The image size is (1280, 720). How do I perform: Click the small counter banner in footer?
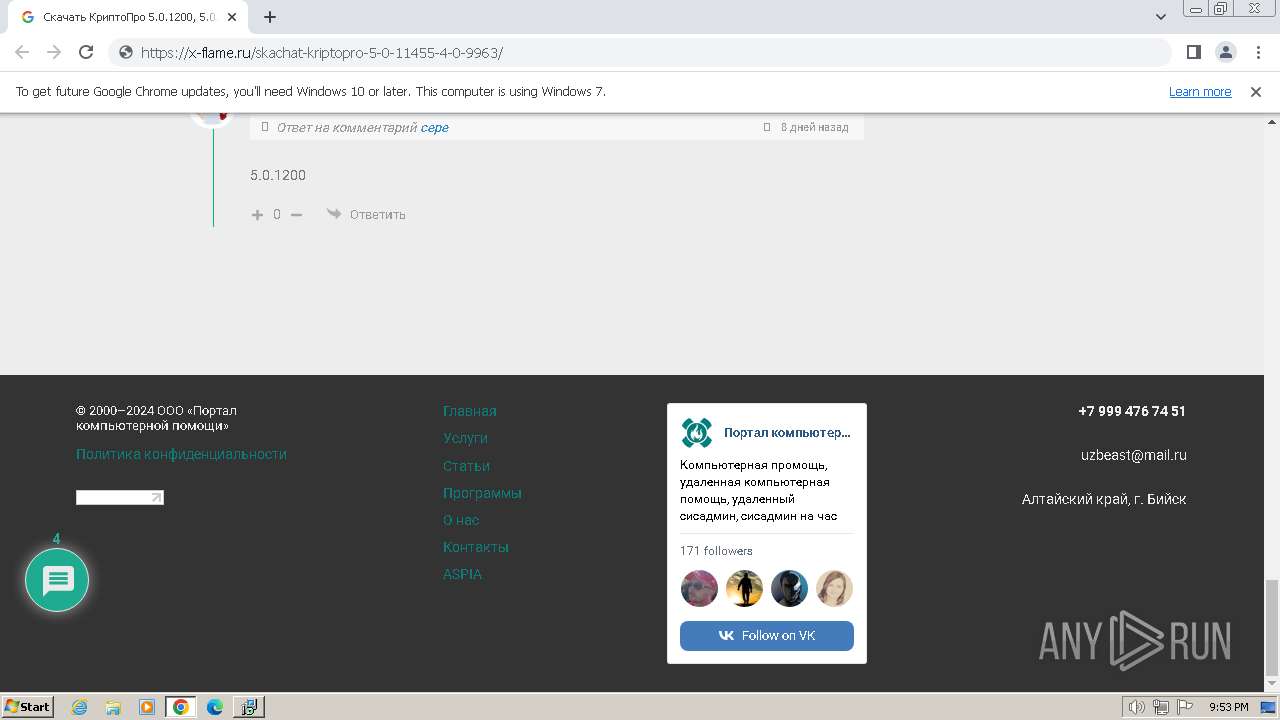pos(120,497)
